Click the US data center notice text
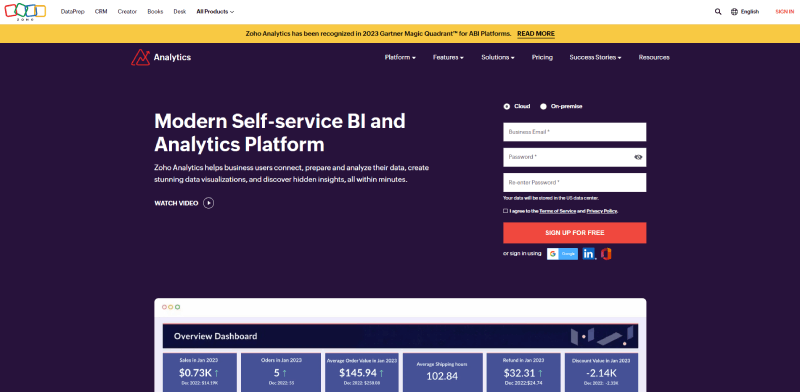Viewport: 800px width, 392px height. 551,198
